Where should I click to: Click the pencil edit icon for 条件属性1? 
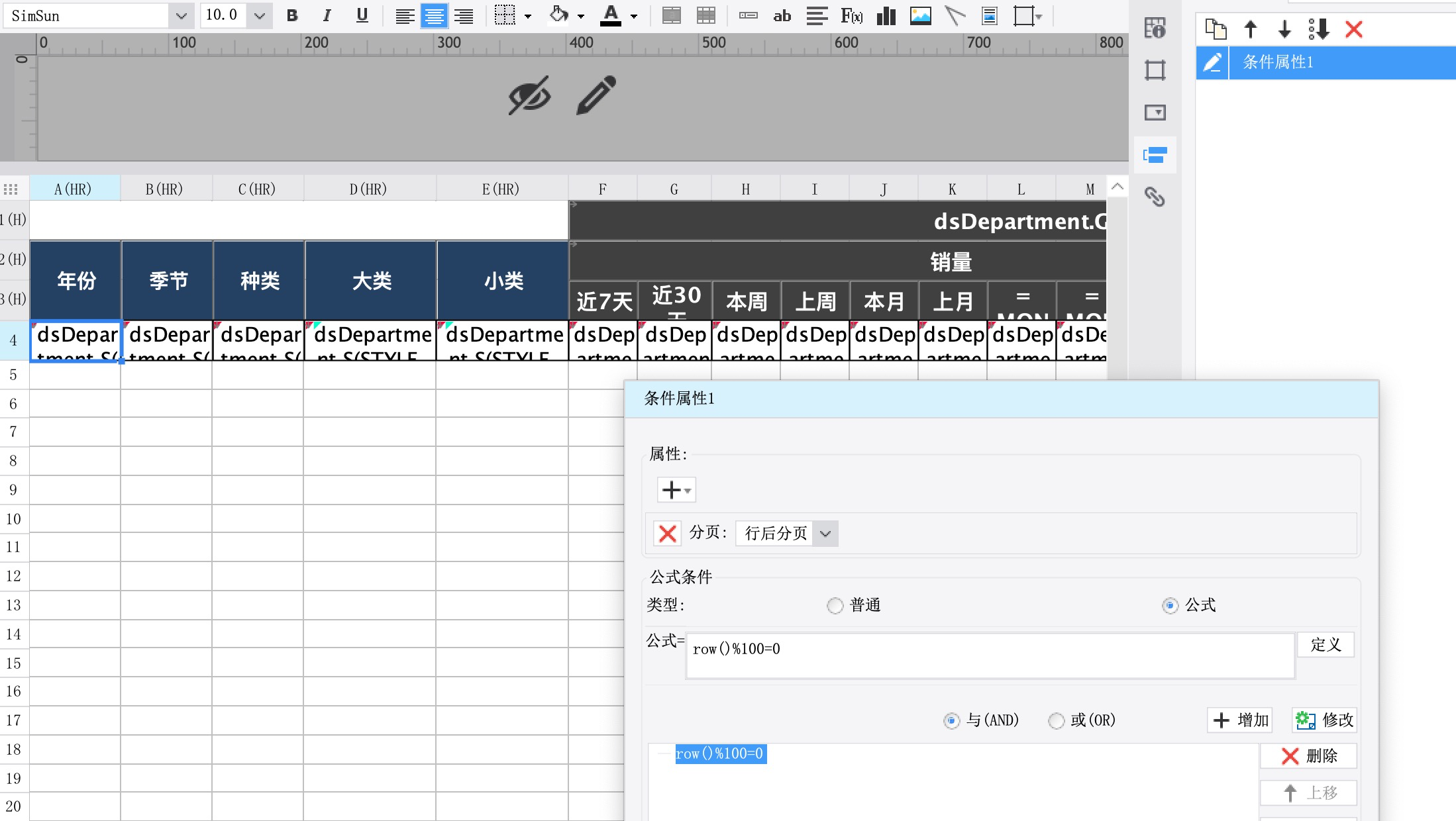click(x=1212, y=62)
